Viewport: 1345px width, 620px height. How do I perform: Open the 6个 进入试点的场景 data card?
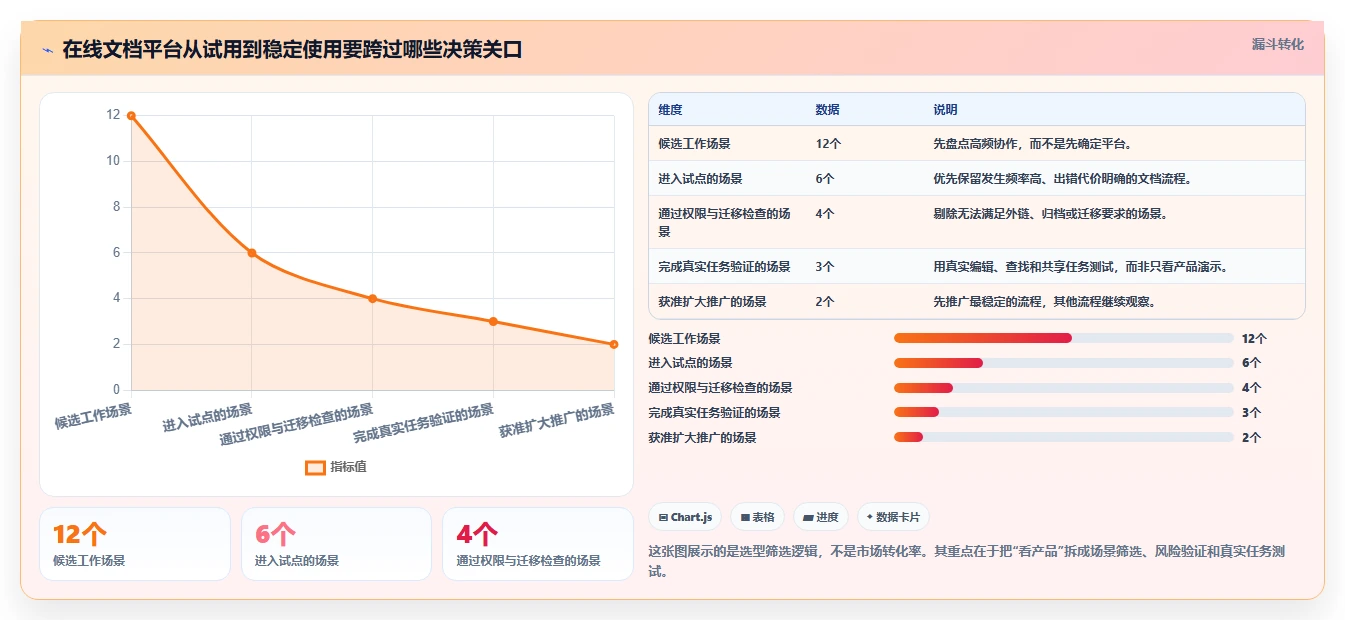click(336, 544)
